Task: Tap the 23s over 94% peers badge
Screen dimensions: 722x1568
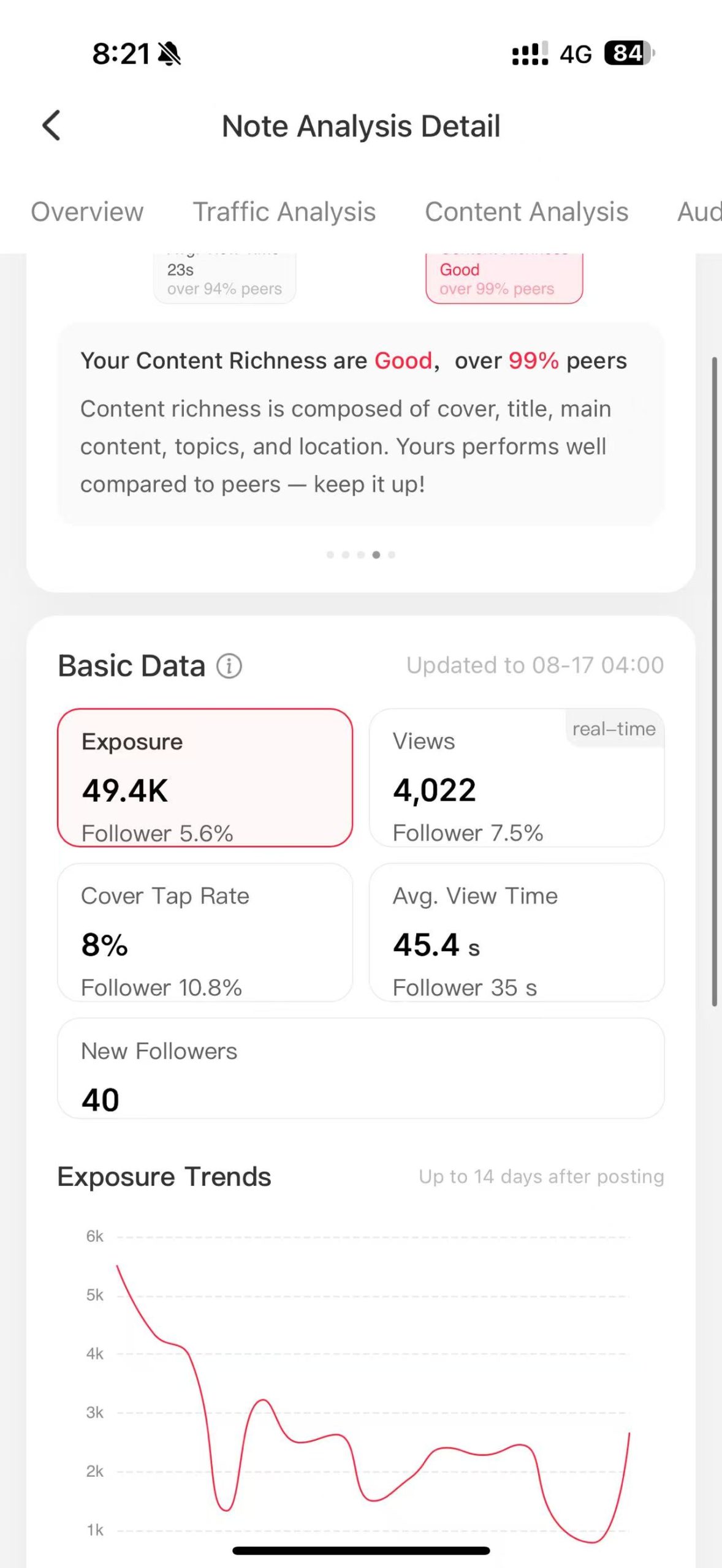Action: (224, 279)
